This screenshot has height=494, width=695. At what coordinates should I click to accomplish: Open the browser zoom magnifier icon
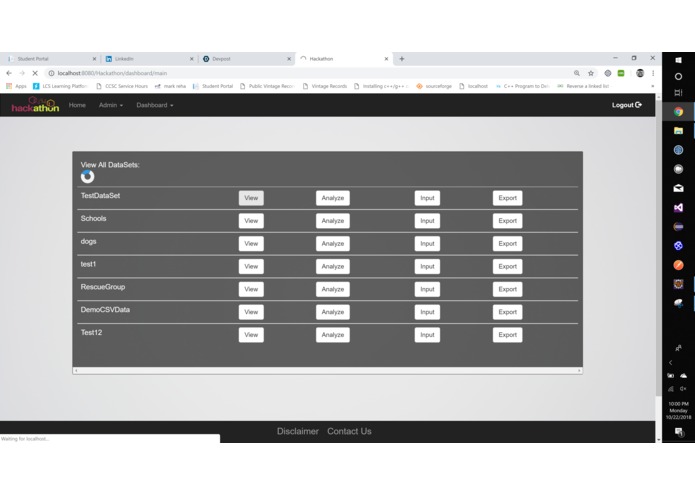[x=577, y=73]
